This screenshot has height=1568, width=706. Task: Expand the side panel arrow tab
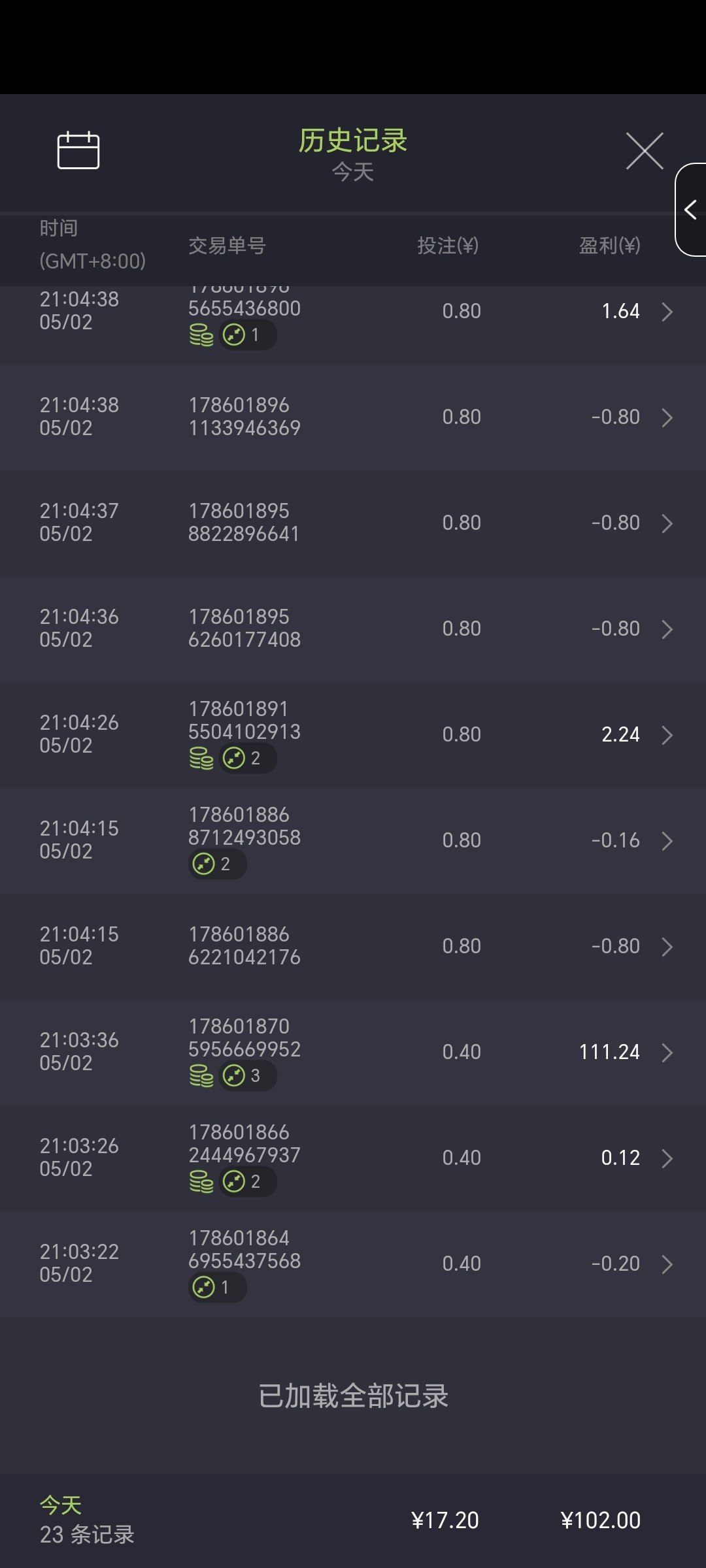pos(690,210)
